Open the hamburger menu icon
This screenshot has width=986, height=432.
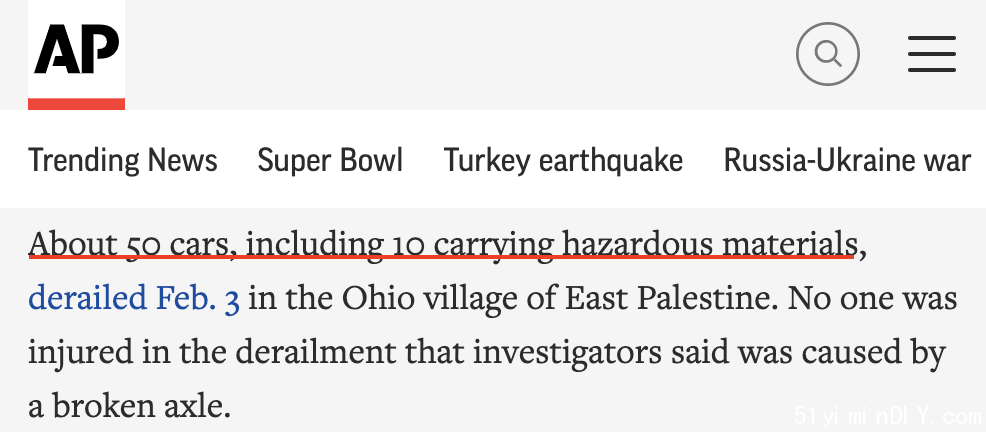[x=932, y=54]
